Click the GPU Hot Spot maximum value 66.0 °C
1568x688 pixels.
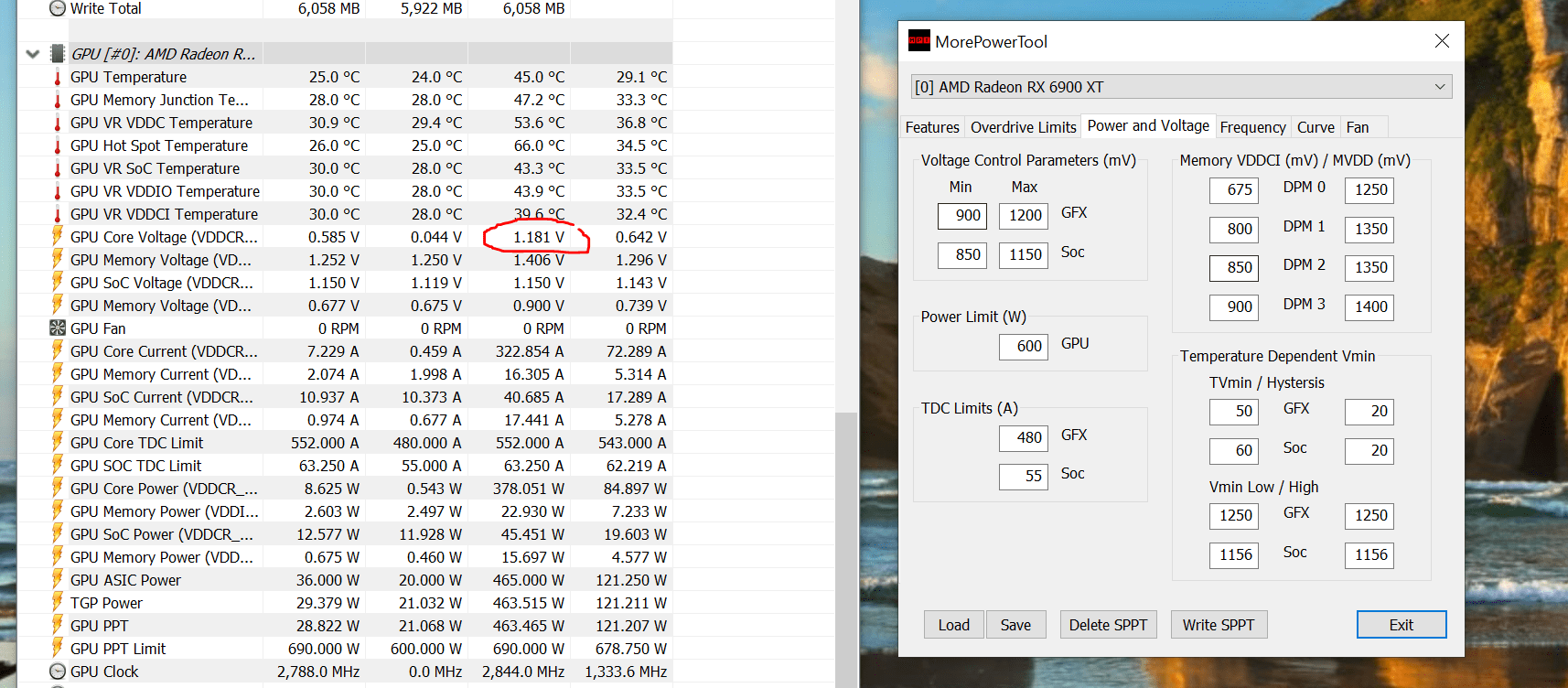539,145
